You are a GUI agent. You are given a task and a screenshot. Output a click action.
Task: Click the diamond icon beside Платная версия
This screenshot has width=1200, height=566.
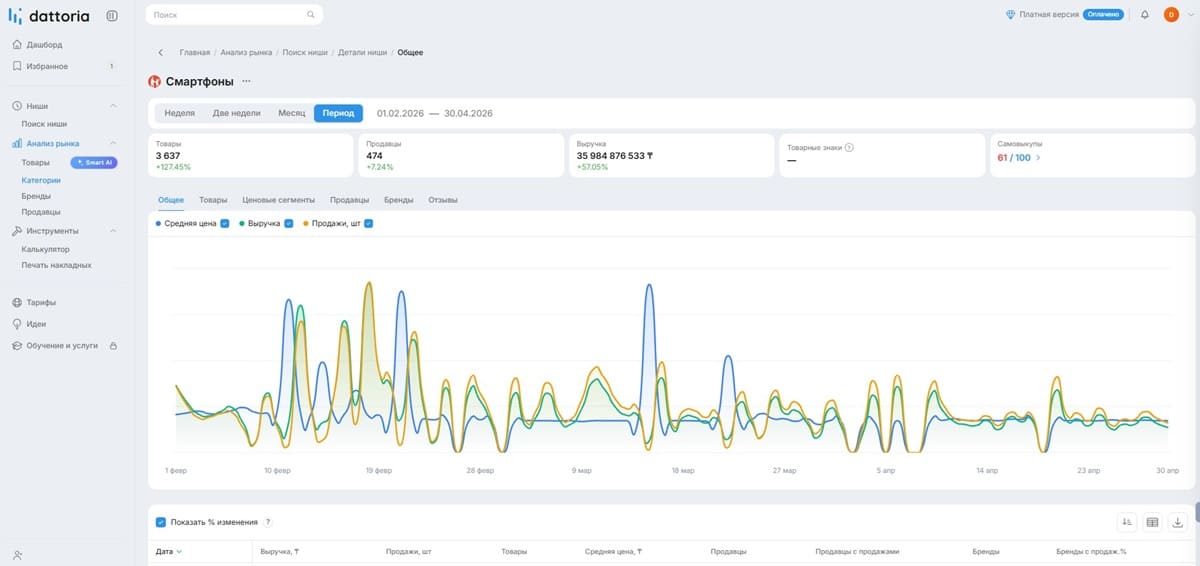click(1011, 15)
